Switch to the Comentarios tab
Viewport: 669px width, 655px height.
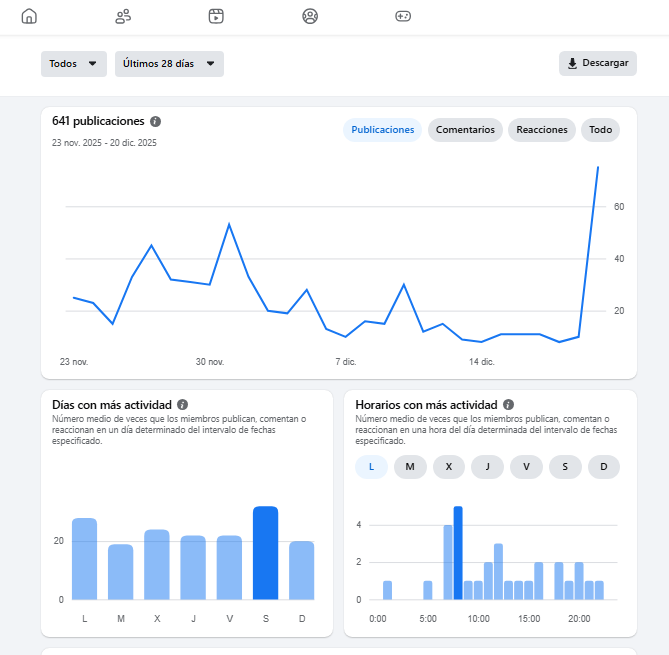(x=465, y=130)
